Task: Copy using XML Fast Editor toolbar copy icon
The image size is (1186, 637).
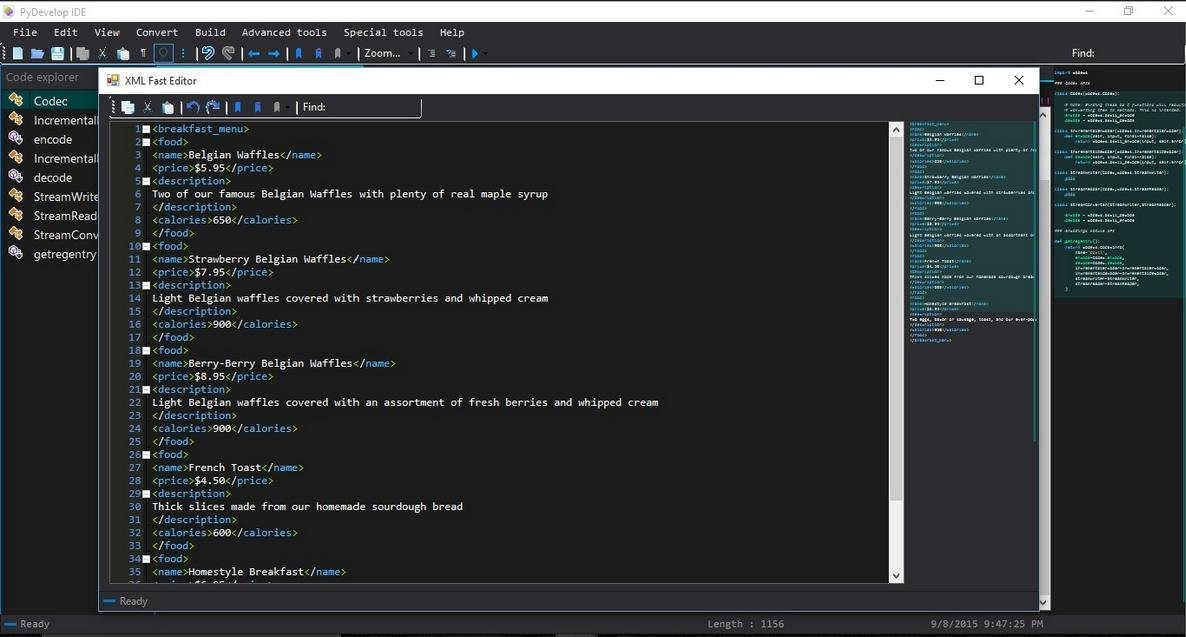Action: (128, 107)
